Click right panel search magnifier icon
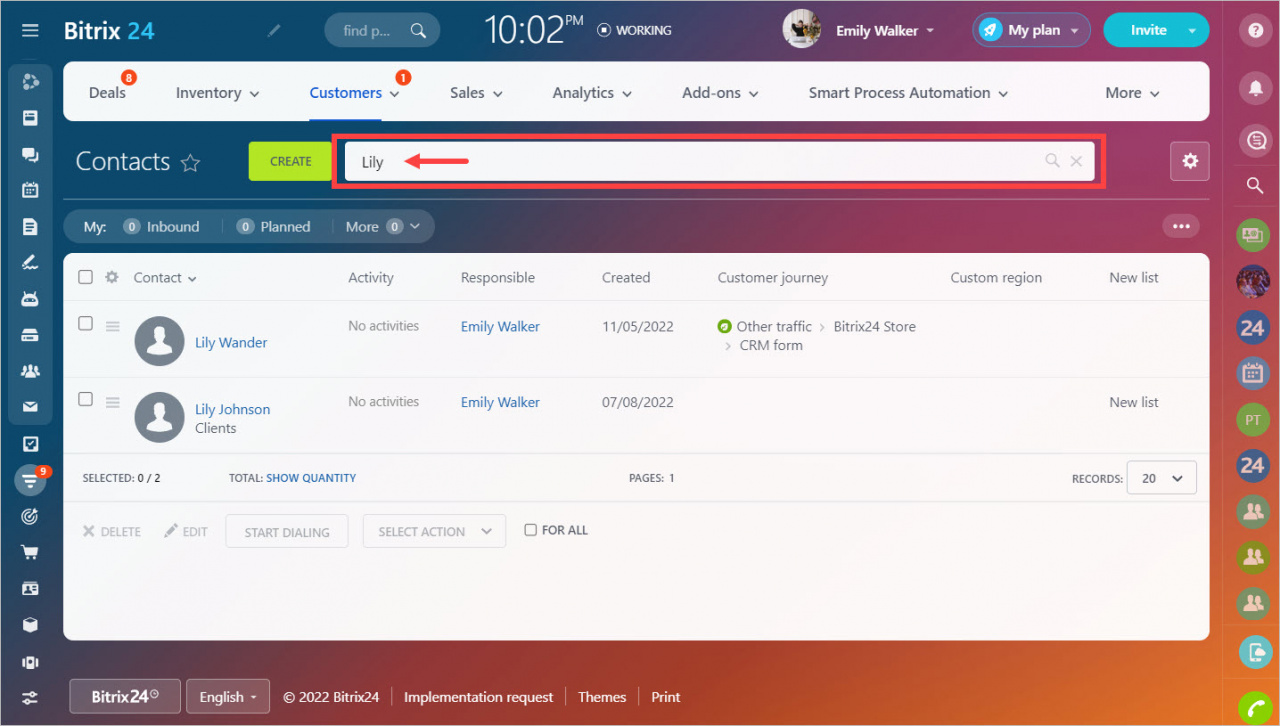Image resolution: width=1280 pixels, height=726 pixels. tap(1253, 185)
